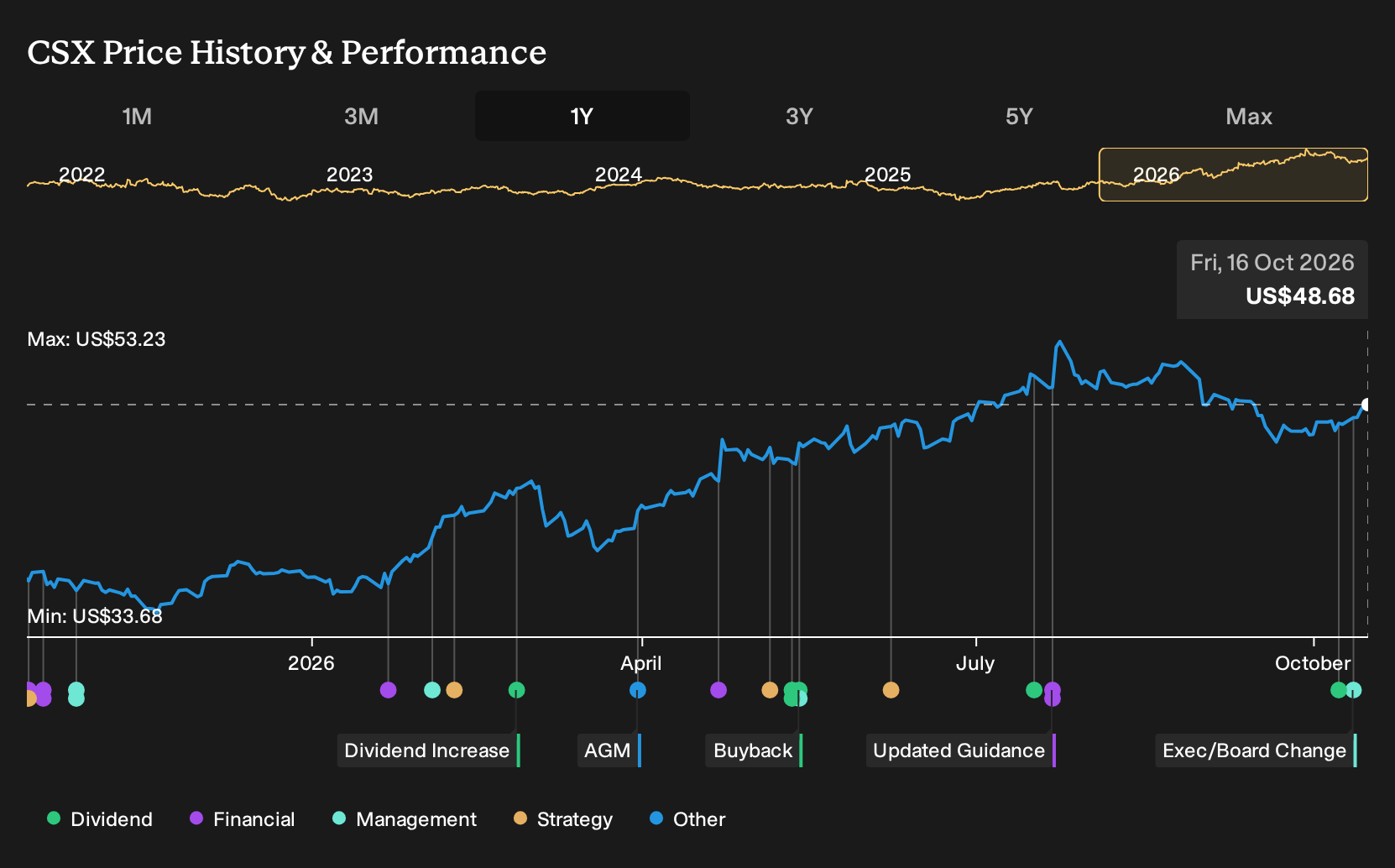The width and height of the screenshot is (1395, 868).
Task: Switch to the 3Y time range
Action: coord(799,116)
